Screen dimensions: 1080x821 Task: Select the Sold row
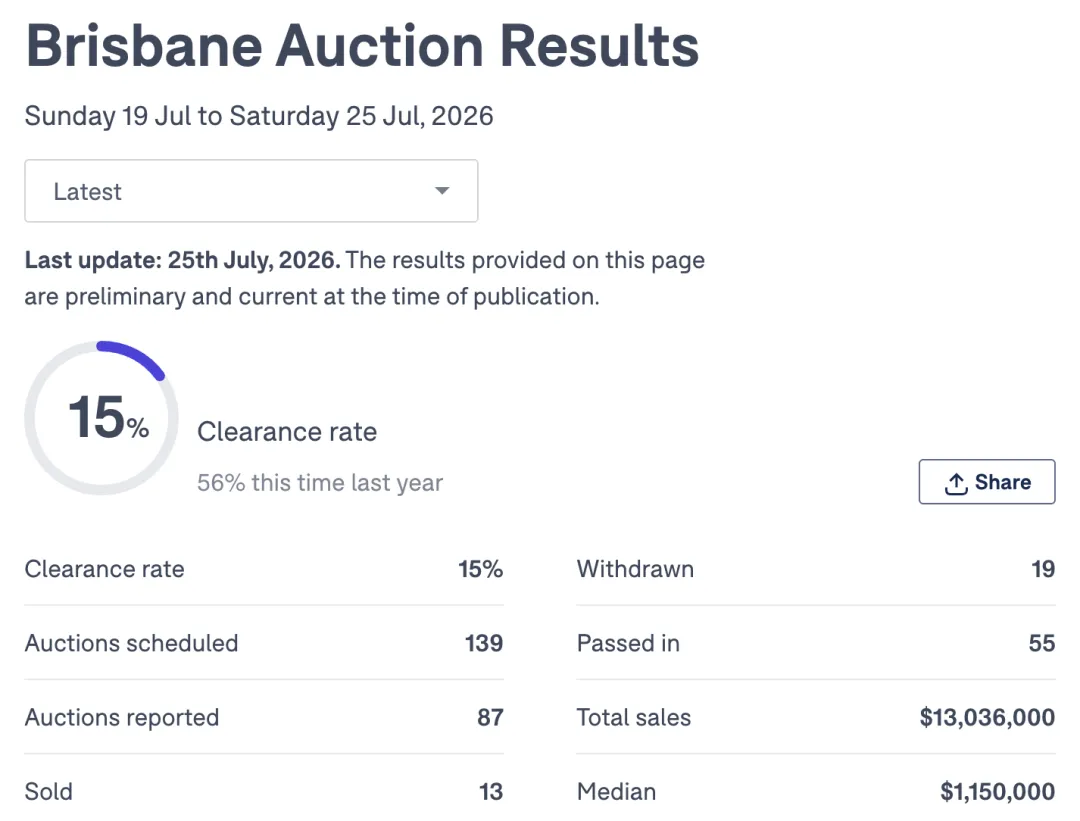(264, 791)
